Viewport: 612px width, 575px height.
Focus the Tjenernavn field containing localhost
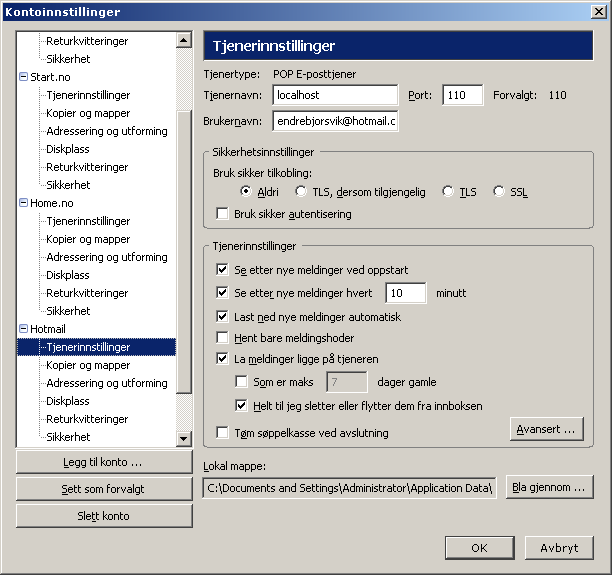tap(335, 95)
